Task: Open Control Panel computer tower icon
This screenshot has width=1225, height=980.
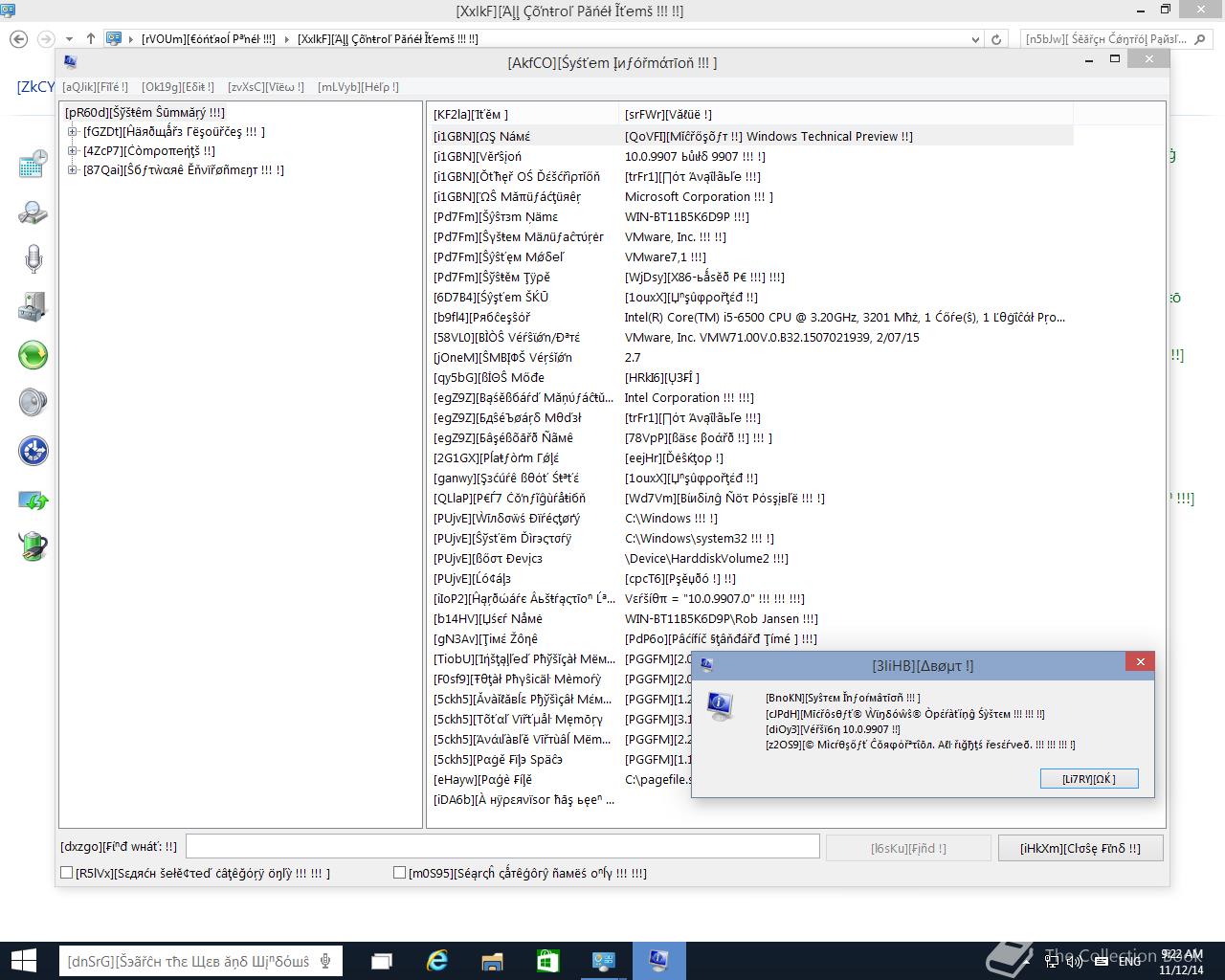Action: coord(33,307)
